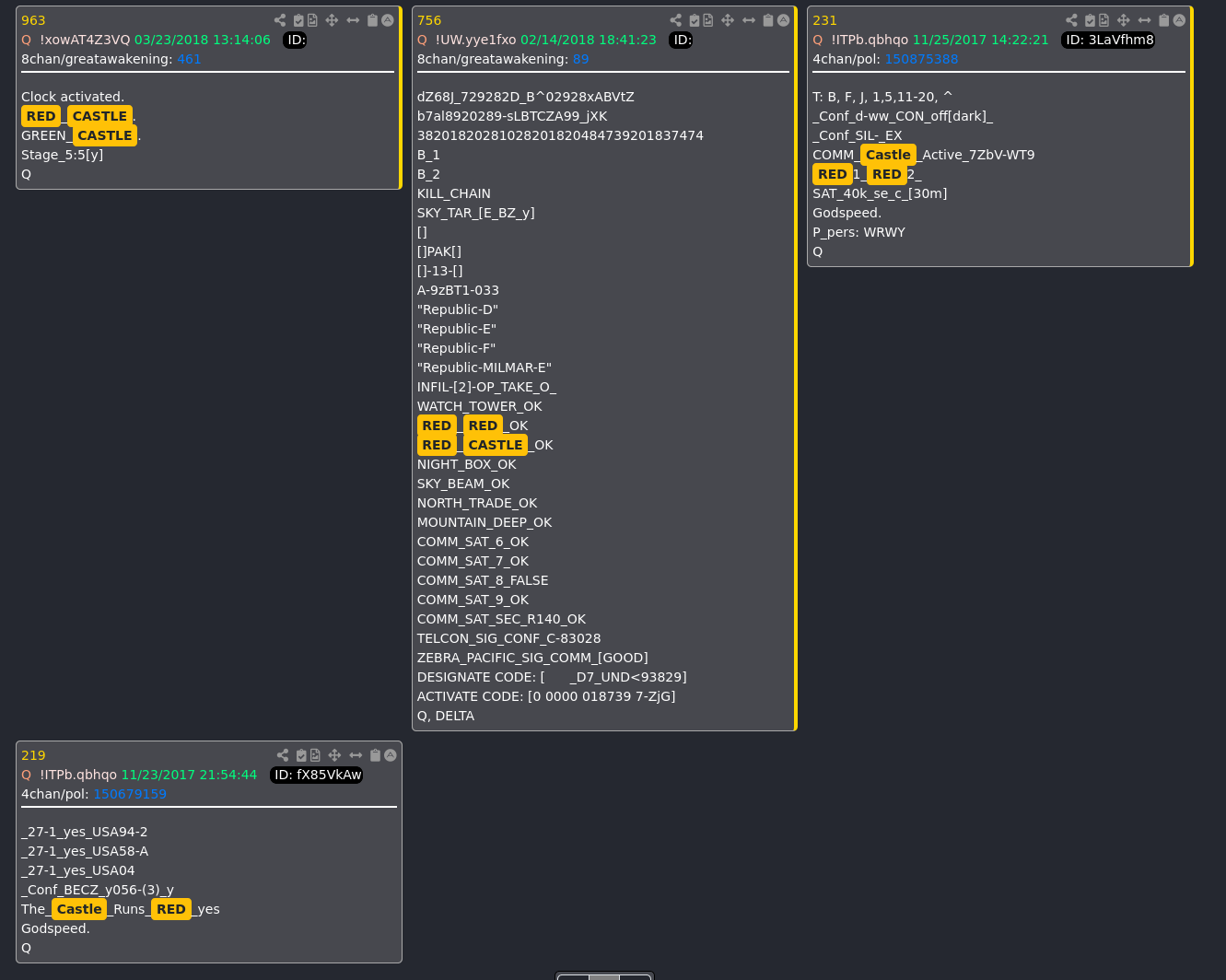
Task: Click the share icon on post 219
Action: click(283, 755)
